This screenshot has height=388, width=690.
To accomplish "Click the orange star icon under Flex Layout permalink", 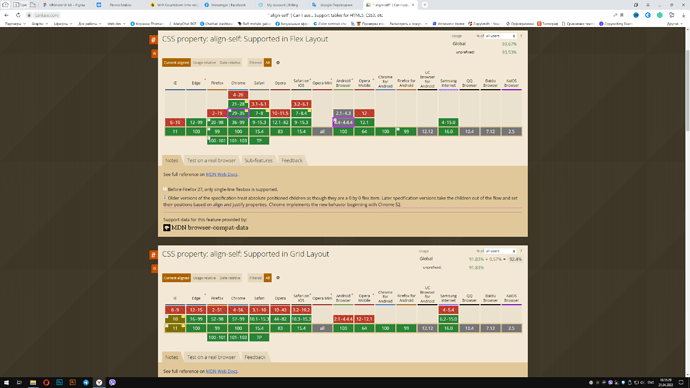I will pyautogui.click(x=154, y=54).
